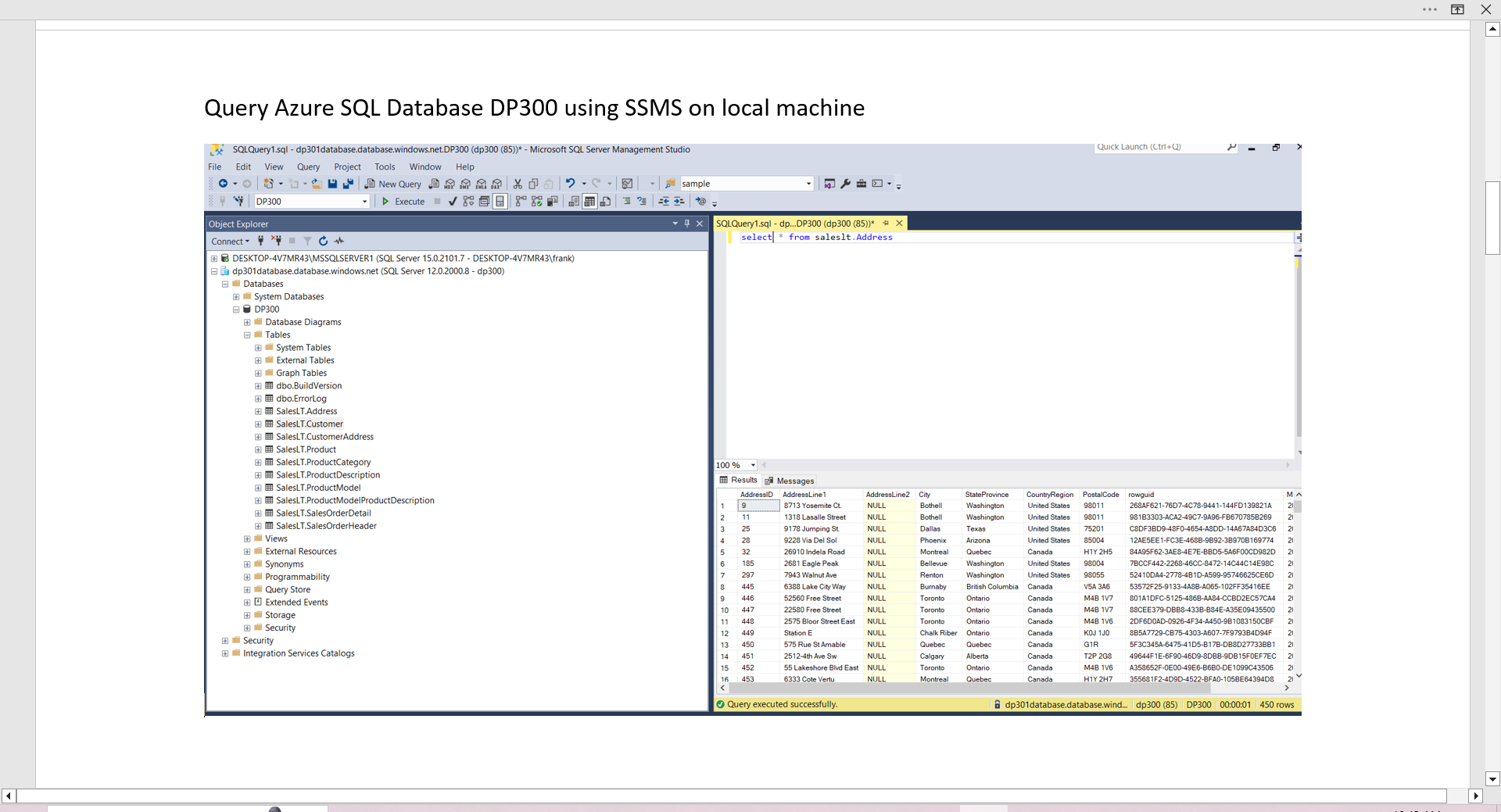Open the Query menu
The width and height of the screenshot is (1501, 812).
(x=308, y=166)
